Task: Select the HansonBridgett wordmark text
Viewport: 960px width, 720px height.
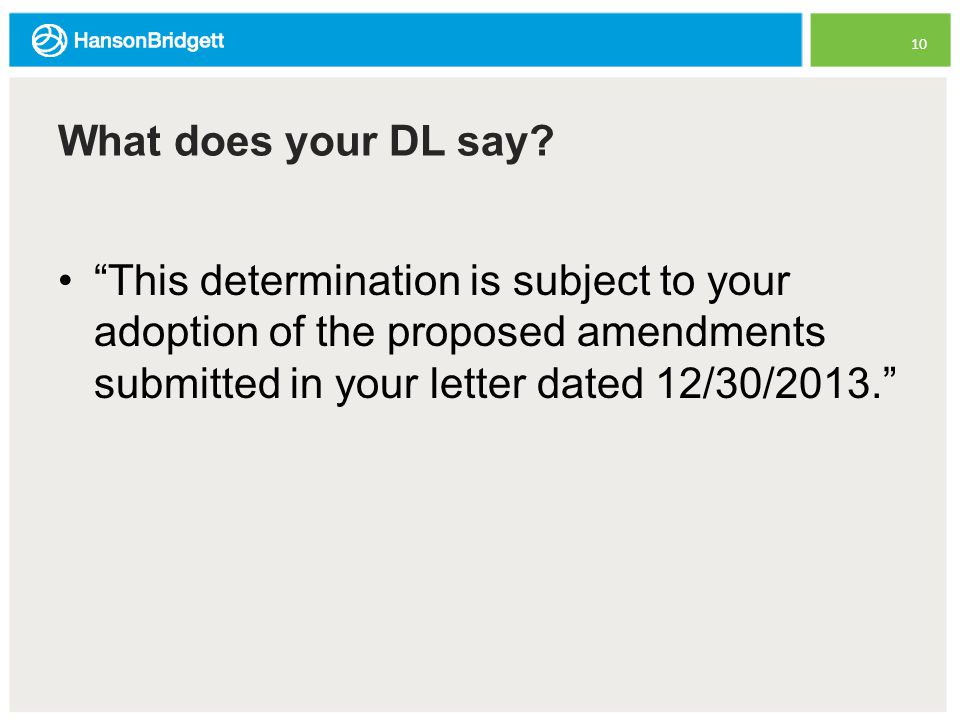Action: point(149,40)
